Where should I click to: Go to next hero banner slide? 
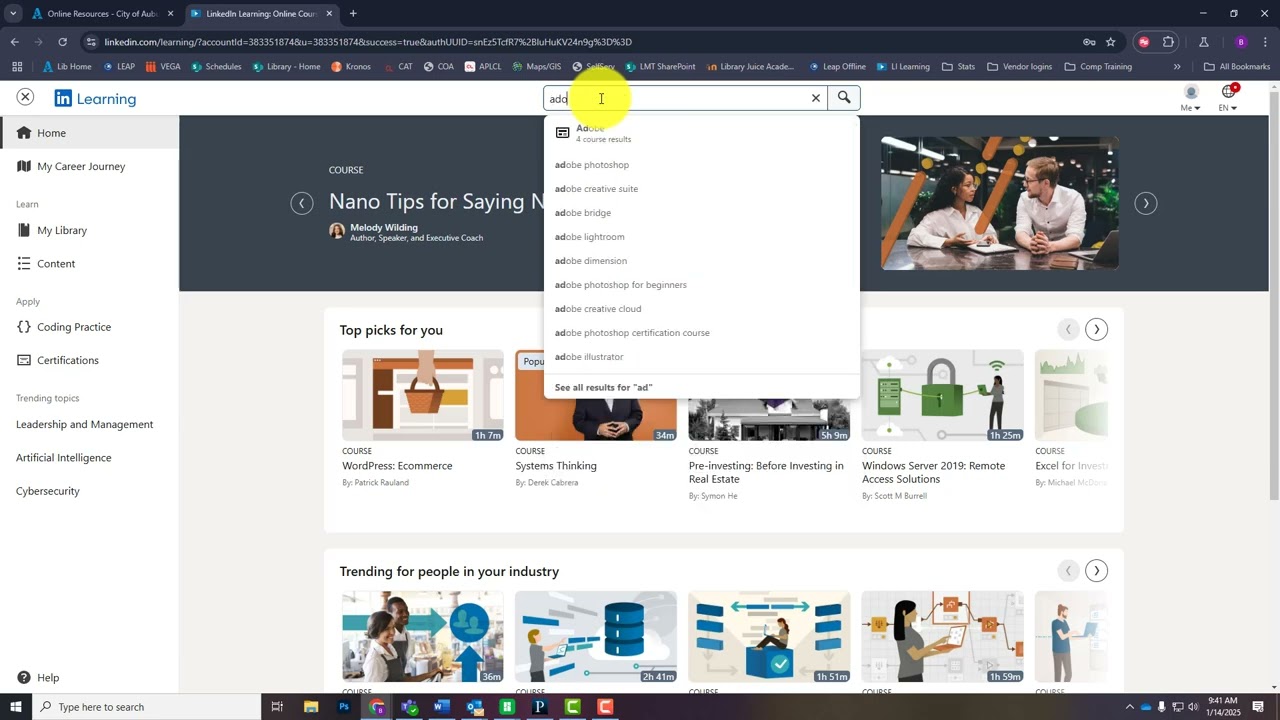[1146, 203]
